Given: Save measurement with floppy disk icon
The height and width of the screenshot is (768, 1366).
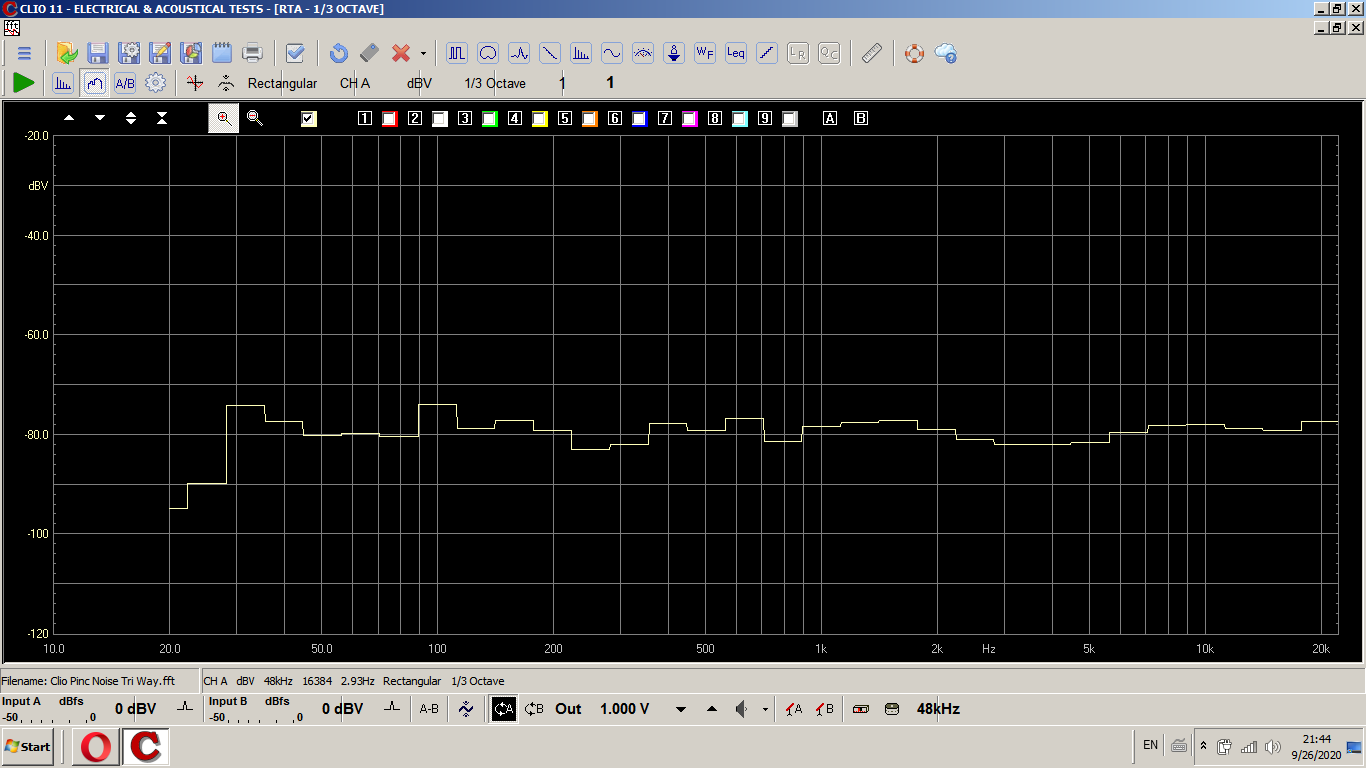Looking at the screenshot, I should click(x=98, y=53).
